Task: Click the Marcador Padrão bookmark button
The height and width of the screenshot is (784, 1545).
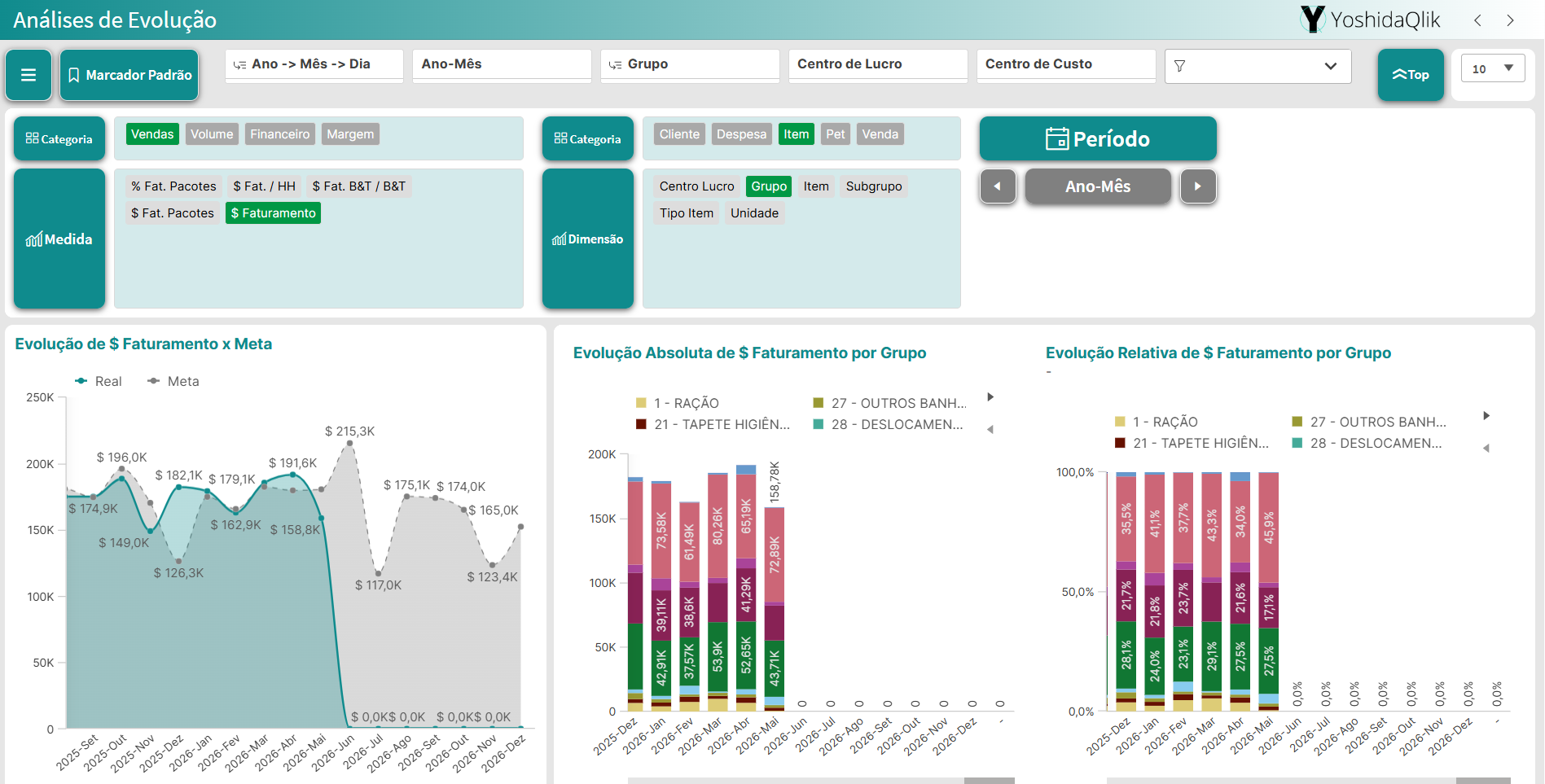Action: [x=129, y=75]
